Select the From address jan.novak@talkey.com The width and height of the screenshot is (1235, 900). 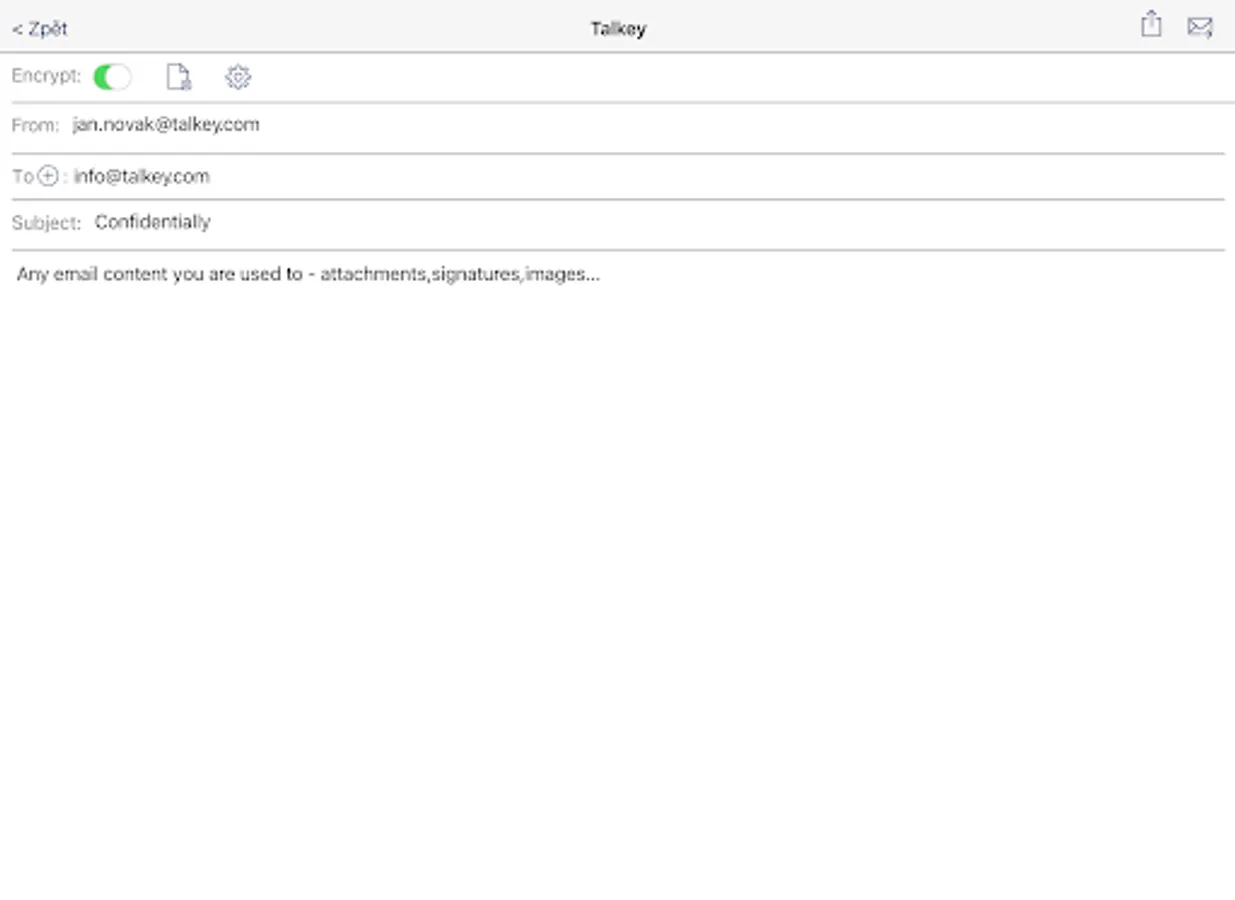[x=166, y=125]
